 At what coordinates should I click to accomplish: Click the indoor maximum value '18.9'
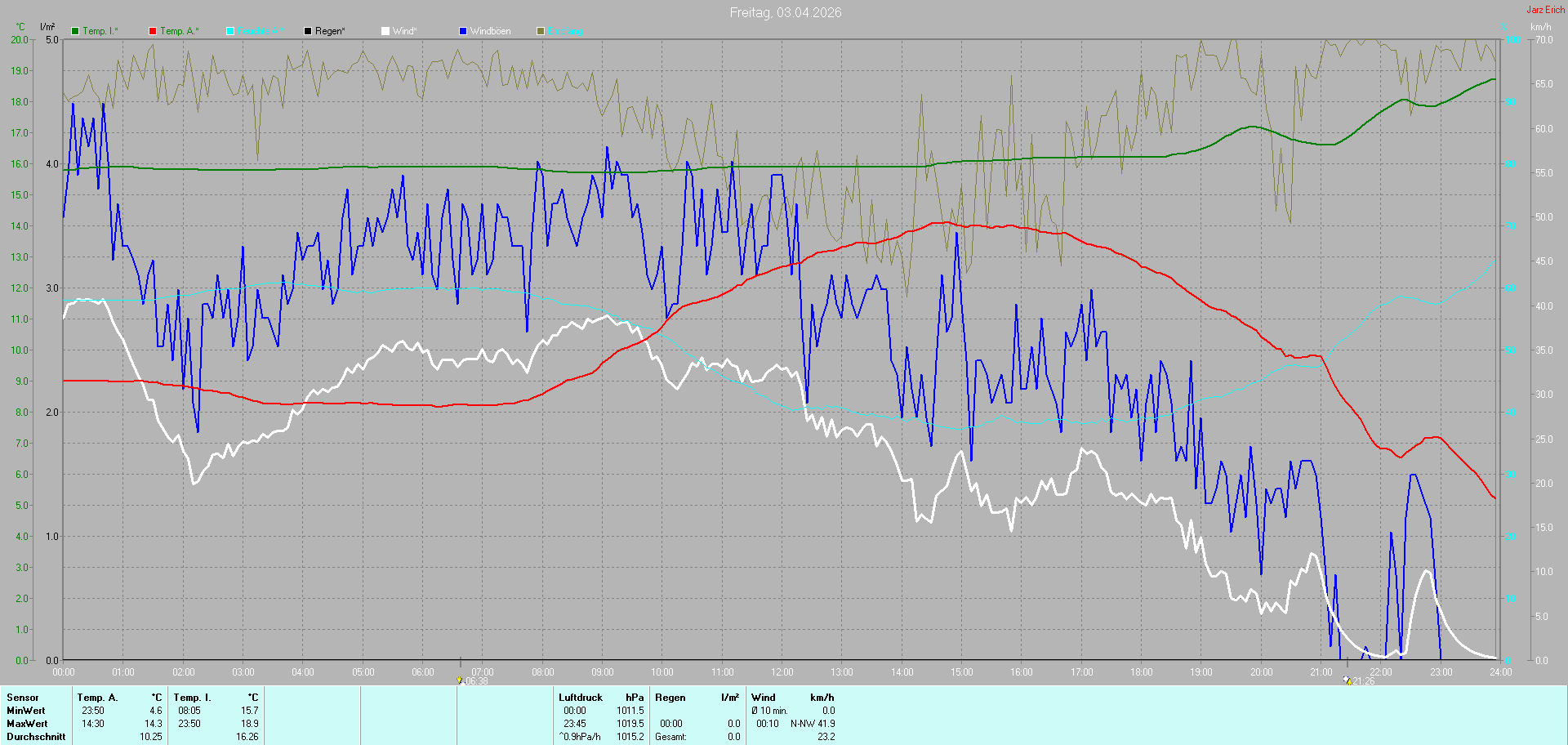tap(250, 724)
